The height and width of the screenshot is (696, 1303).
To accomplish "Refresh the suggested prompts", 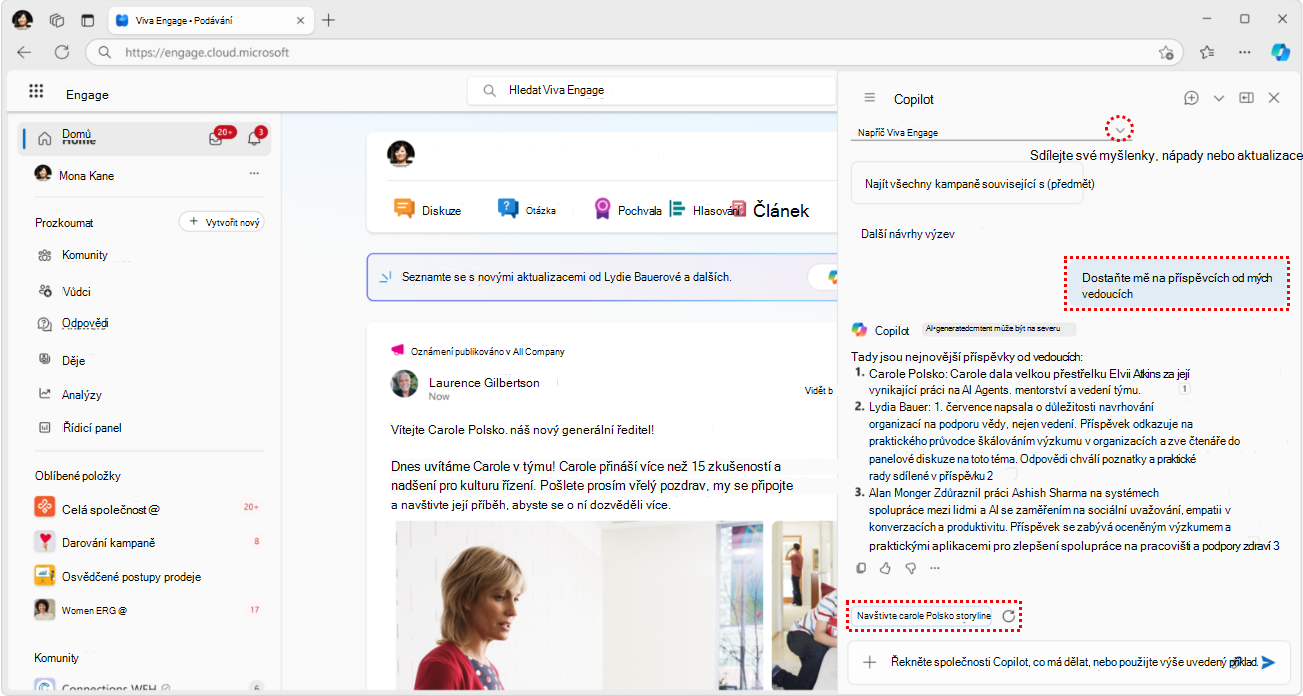I will tap(1008, 616).
